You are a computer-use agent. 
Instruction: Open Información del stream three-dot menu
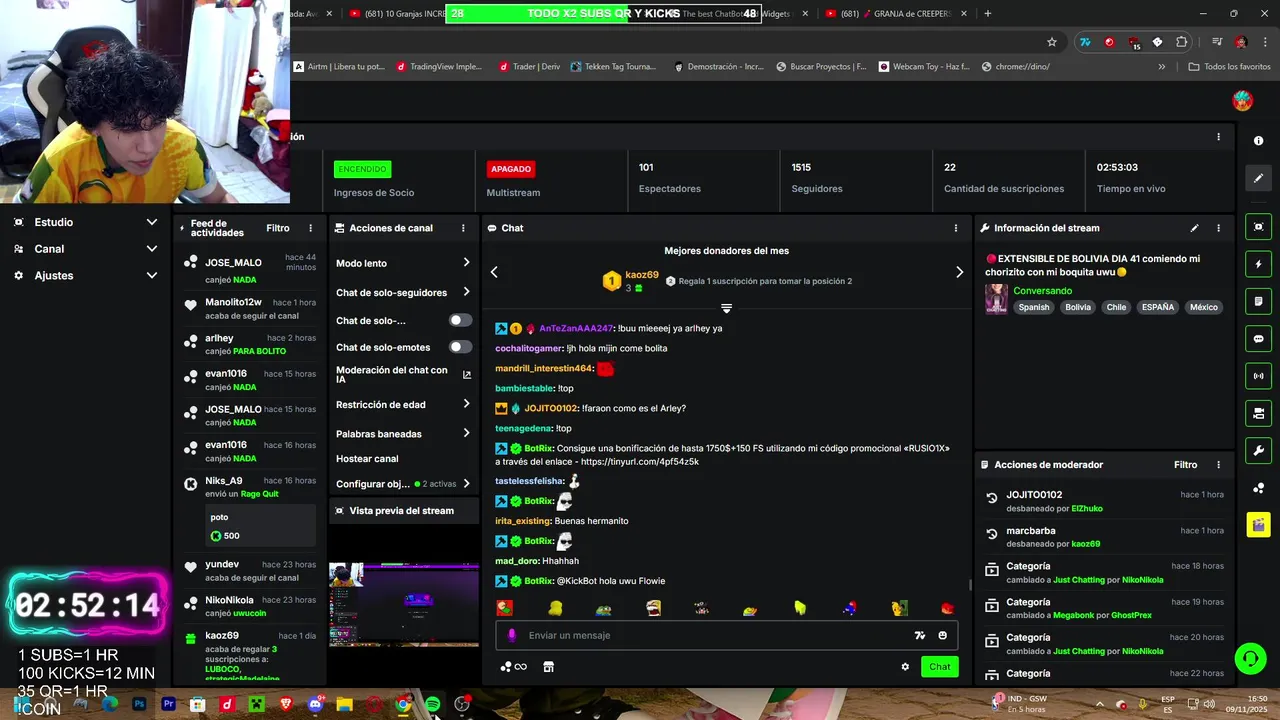1218,228
